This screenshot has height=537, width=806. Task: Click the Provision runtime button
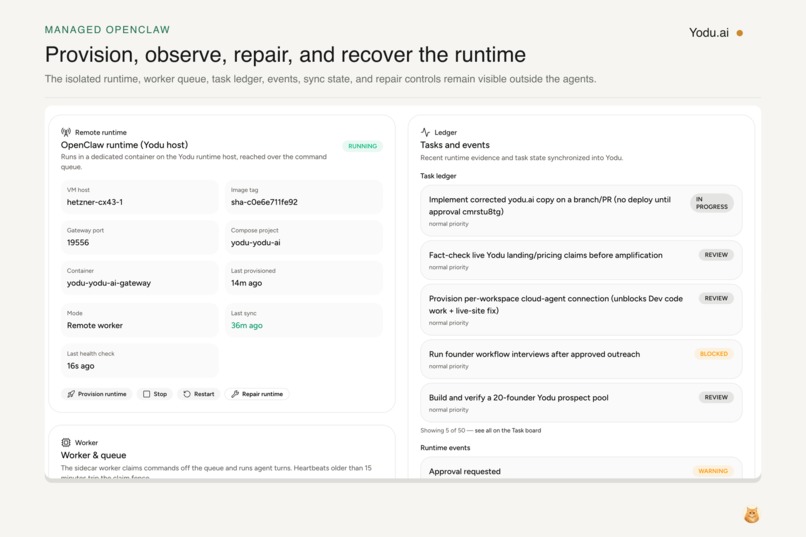[97, 394]
